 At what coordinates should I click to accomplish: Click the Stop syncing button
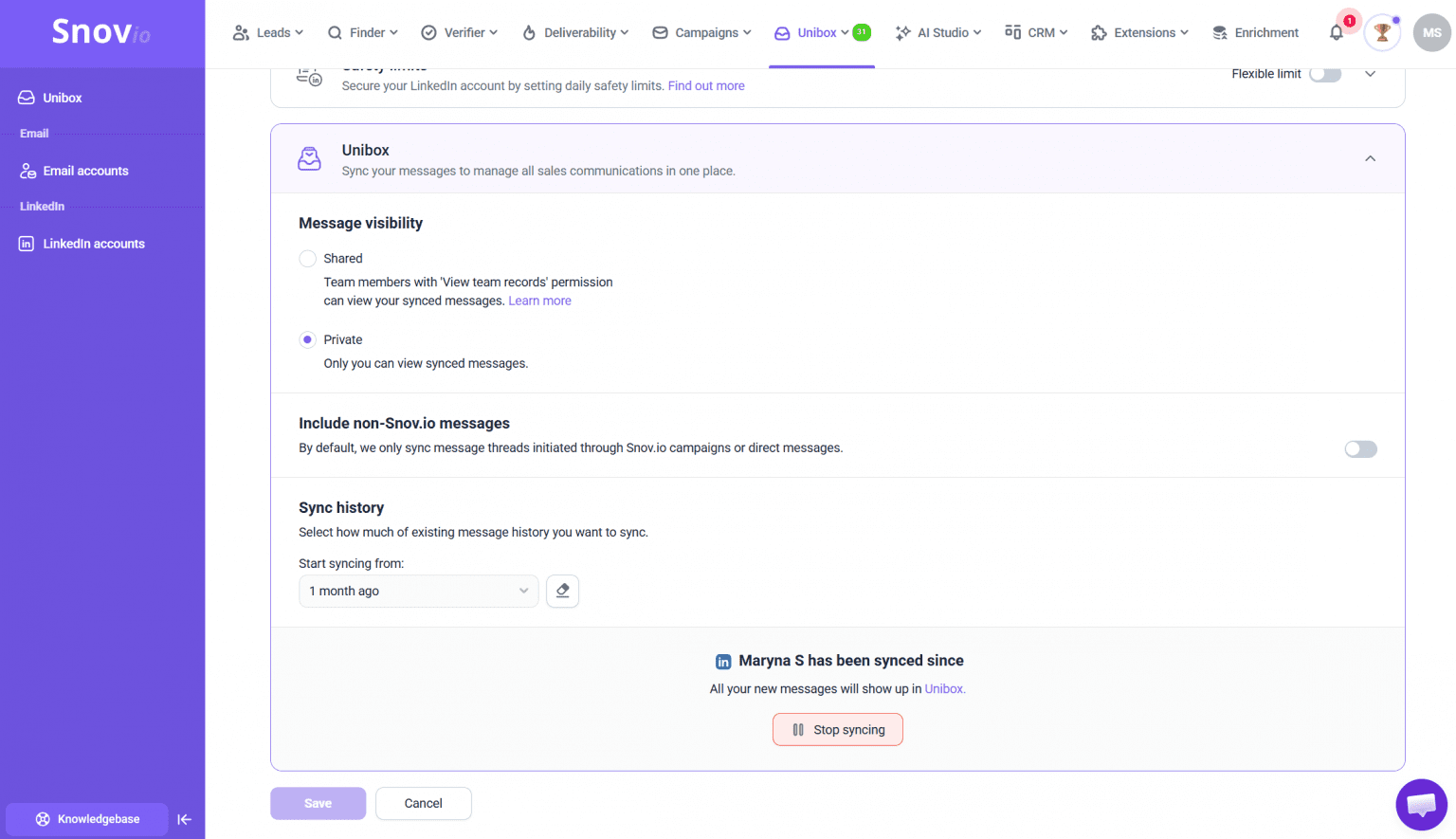tap(837, 730)
